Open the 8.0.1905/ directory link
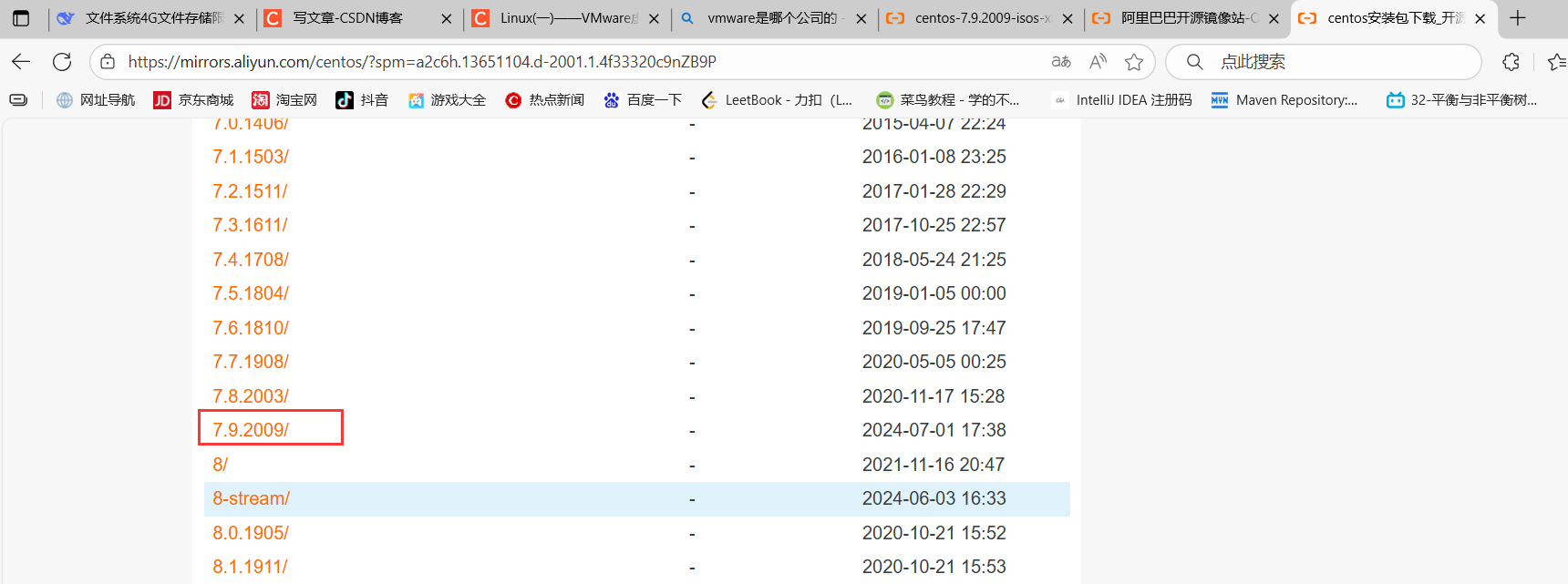This screenshot has width=1568, height=584. tap(251, 533)
